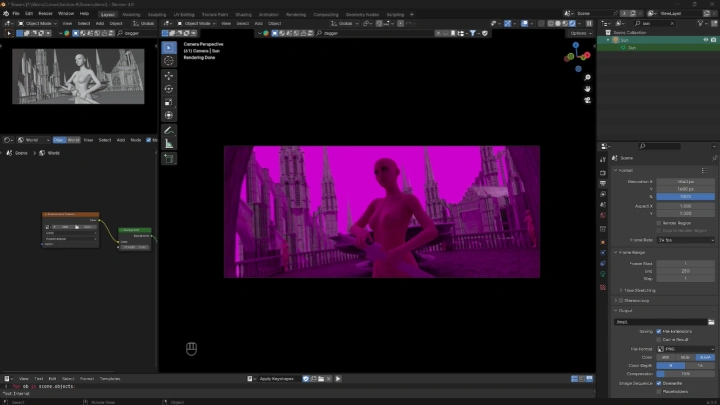Screen dimensions: 720x405
Task: Select color depth 8 button
Action: [x=670, y=366]
